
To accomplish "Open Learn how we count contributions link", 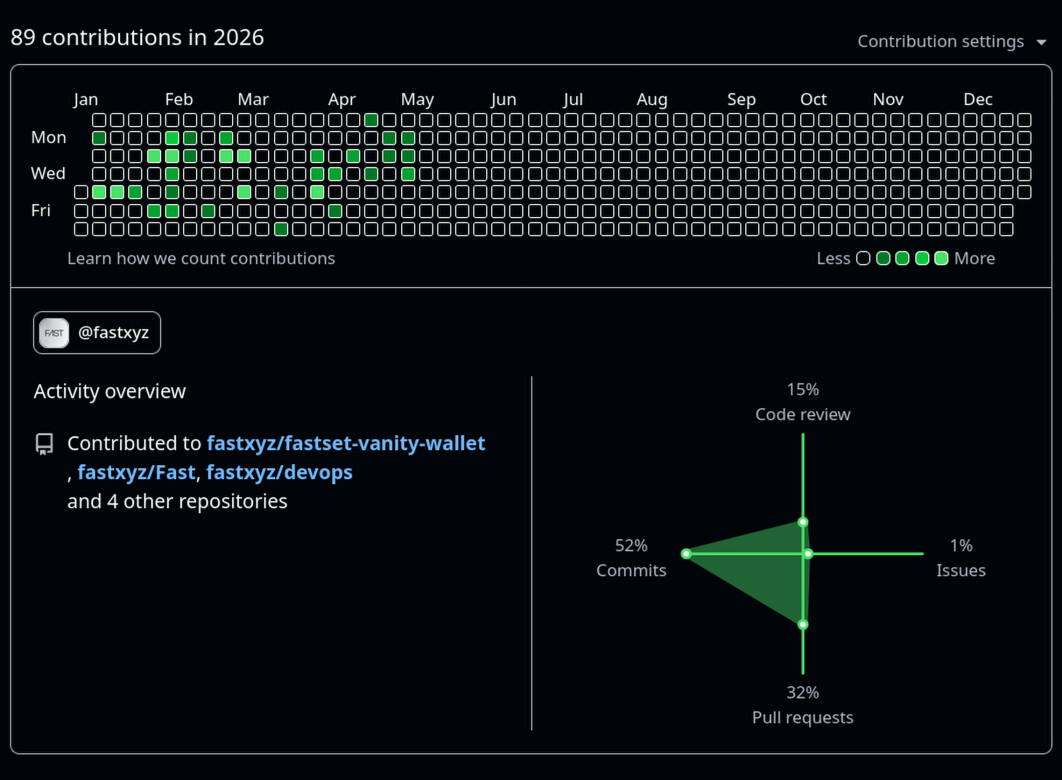I will coord(201,258).
